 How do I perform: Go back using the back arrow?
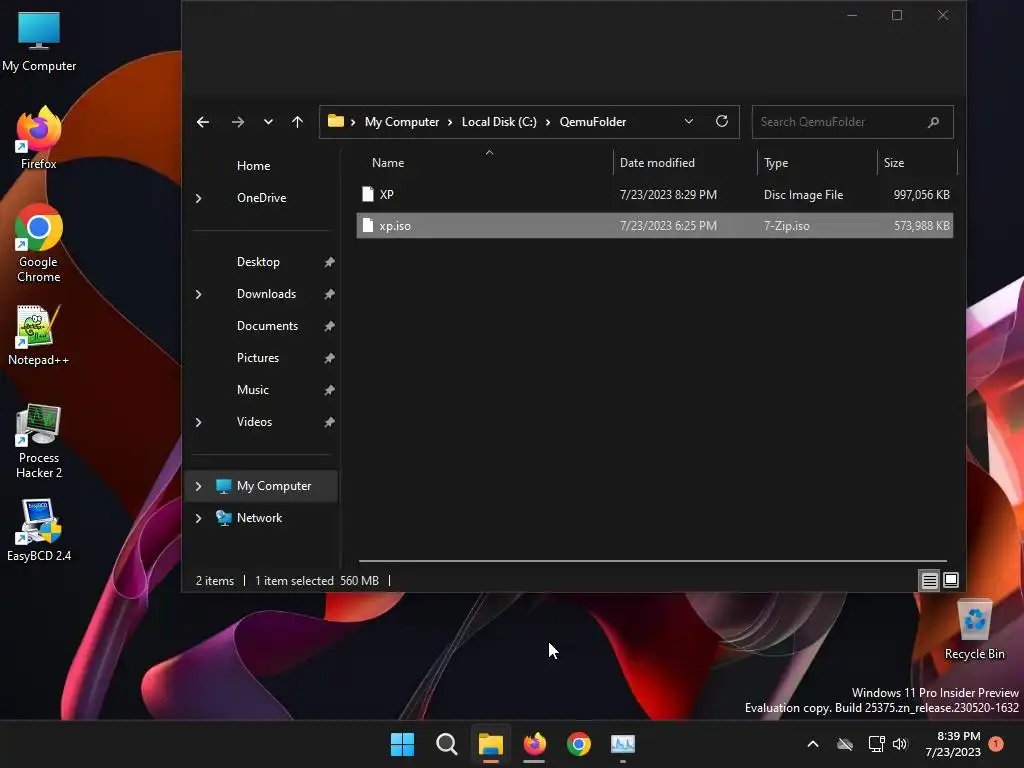coord(203,122)
